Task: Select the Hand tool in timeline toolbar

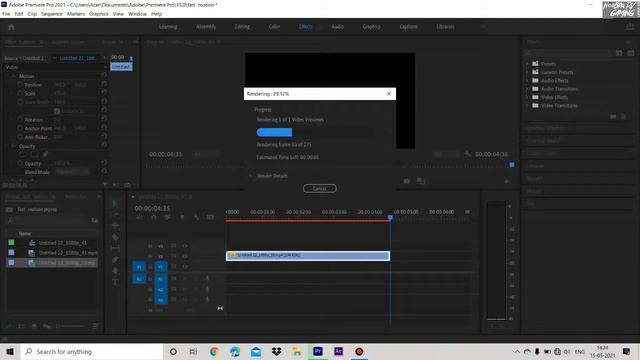Action: (x=115, y=271)
